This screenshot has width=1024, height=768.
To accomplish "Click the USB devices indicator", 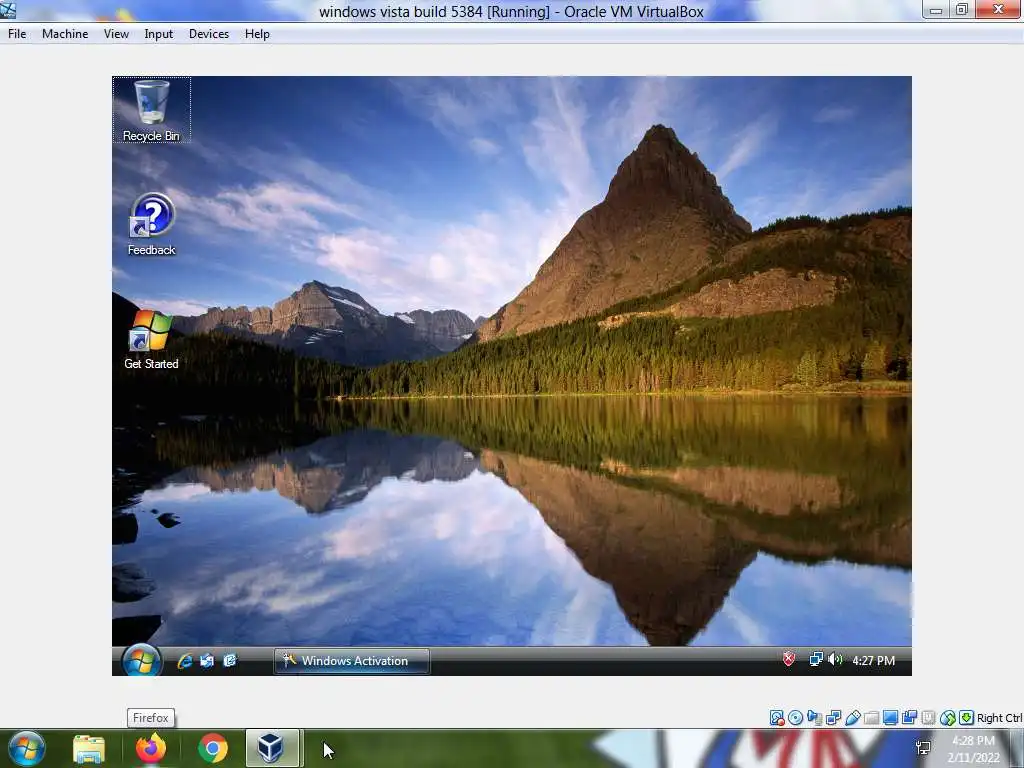I will (x=852, y=718).
